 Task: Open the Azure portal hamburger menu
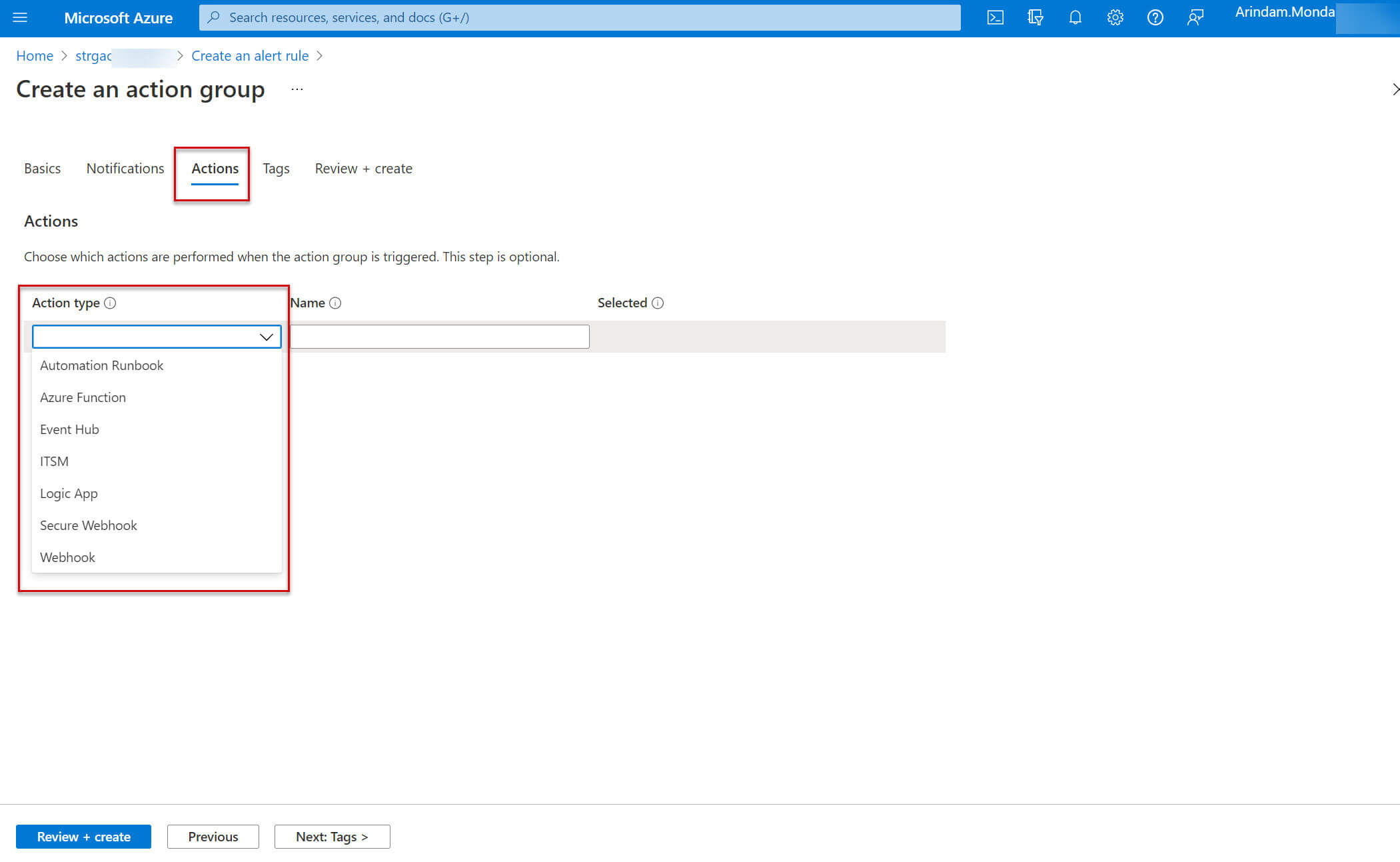click(20, 17)
